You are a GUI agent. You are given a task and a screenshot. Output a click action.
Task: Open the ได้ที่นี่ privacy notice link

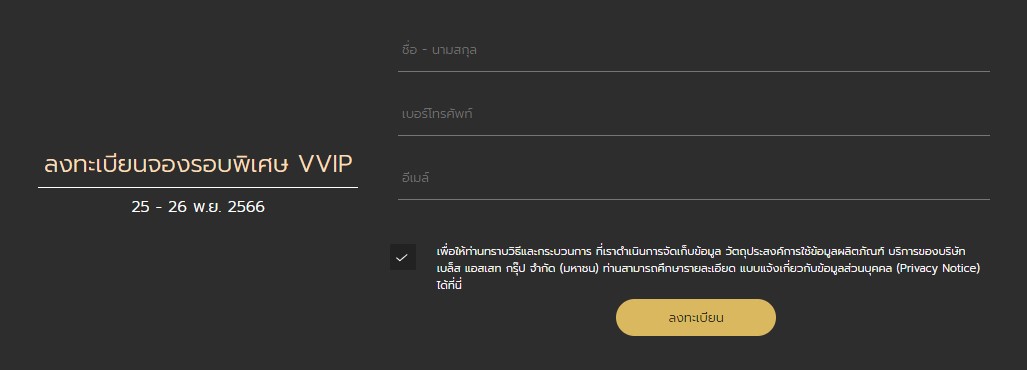click(x=449, y=286)
